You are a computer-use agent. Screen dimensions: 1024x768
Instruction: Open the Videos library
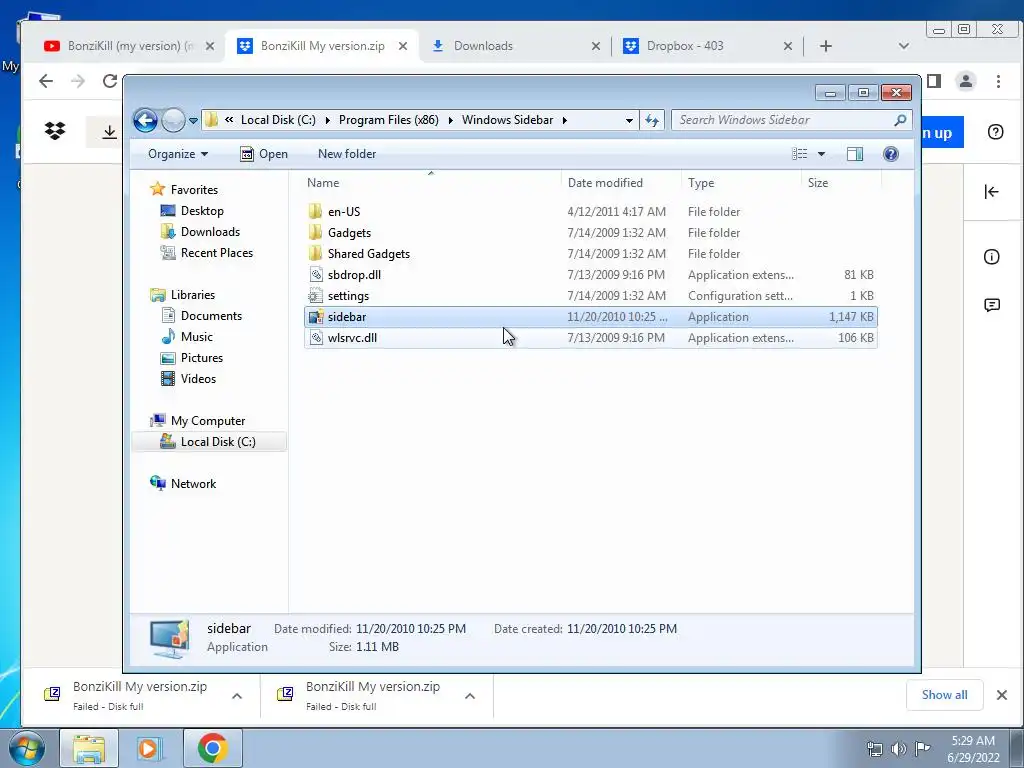[198, 379]
